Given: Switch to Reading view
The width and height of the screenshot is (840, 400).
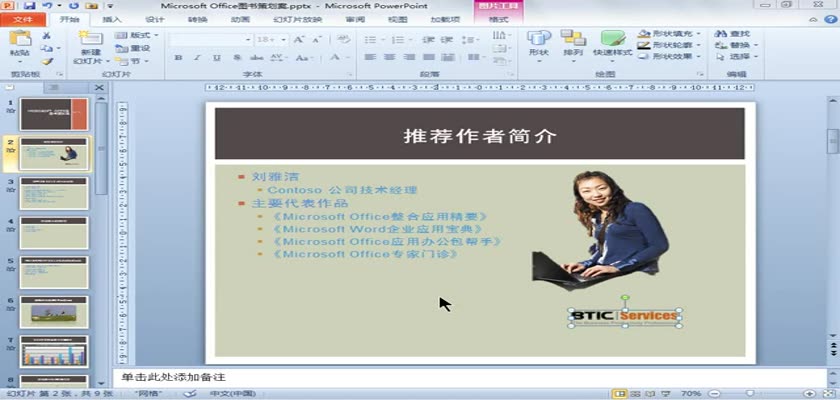Looking at the screenshot, I should tap(650, 394).
